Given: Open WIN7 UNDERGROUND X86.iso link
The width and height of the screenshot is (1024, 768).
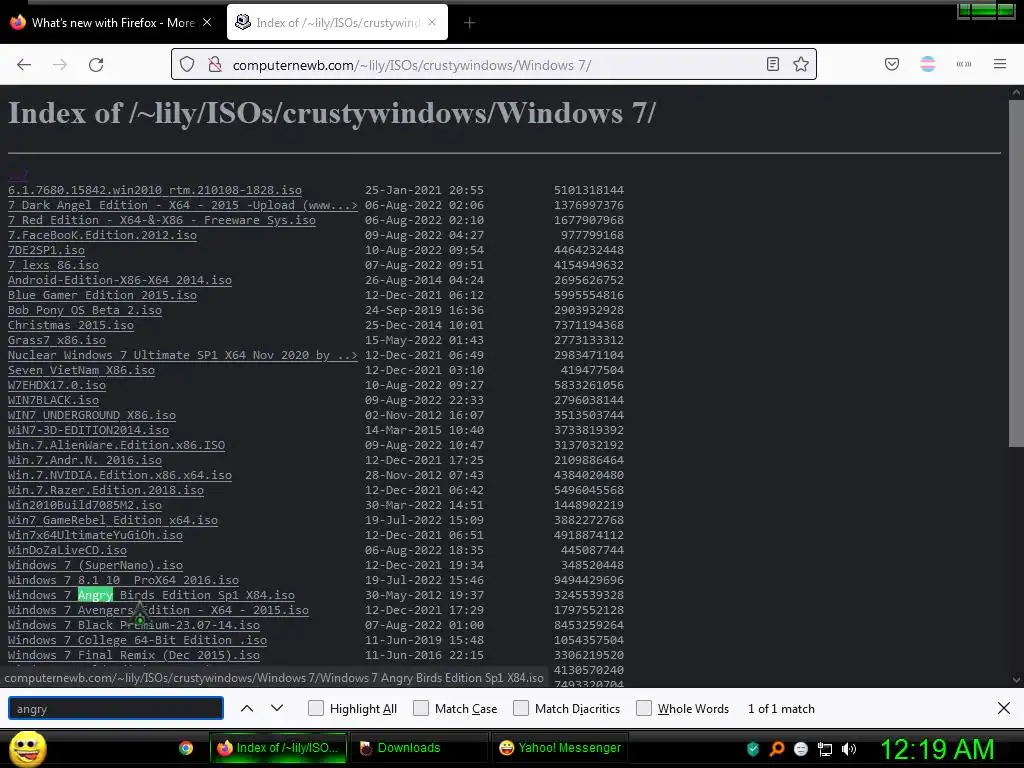Looking at the screenshot, I should click(92, 415).
